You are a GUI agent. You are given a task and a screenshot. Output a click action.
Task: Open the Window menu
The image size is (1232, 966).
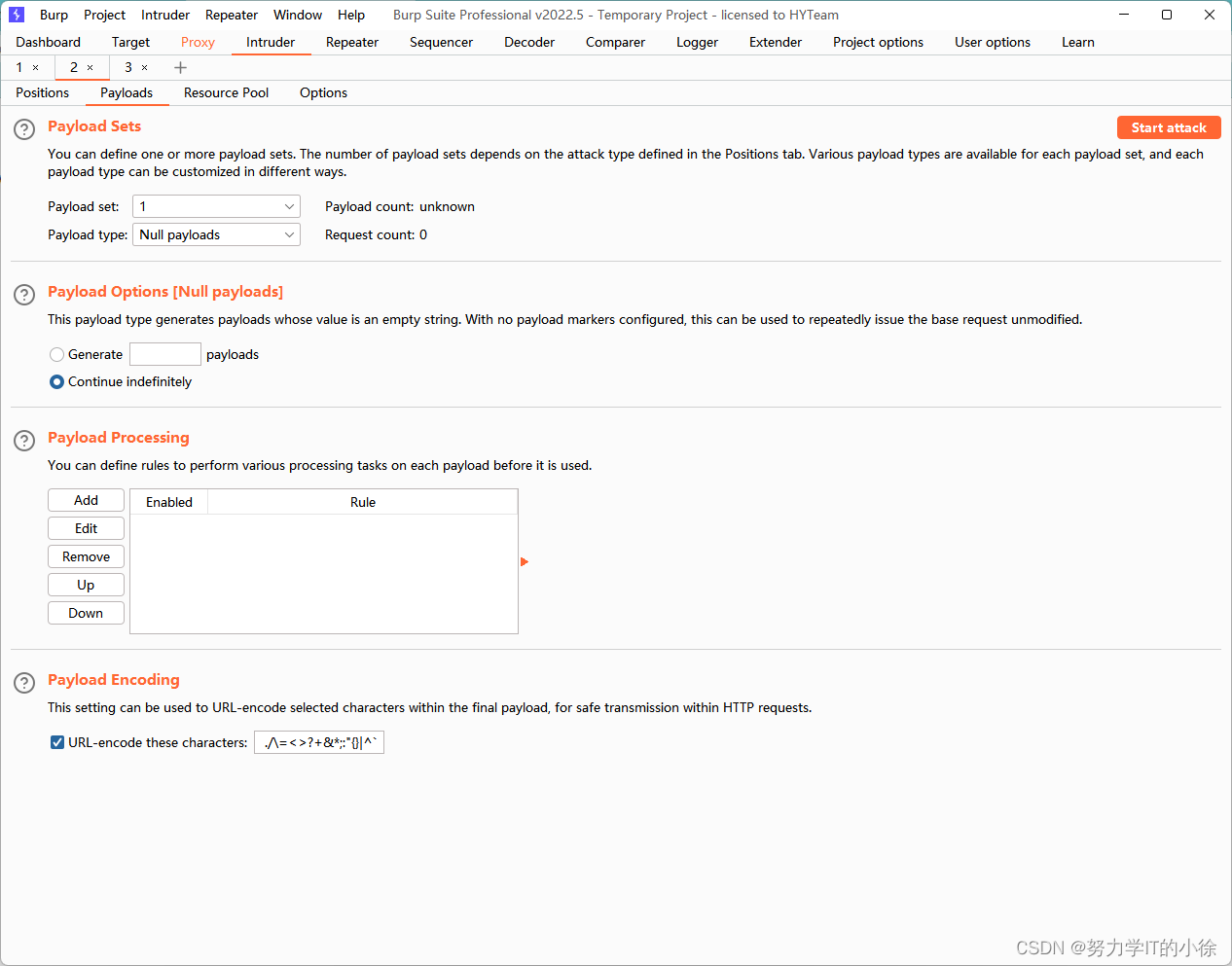click(x=298, y=15)
